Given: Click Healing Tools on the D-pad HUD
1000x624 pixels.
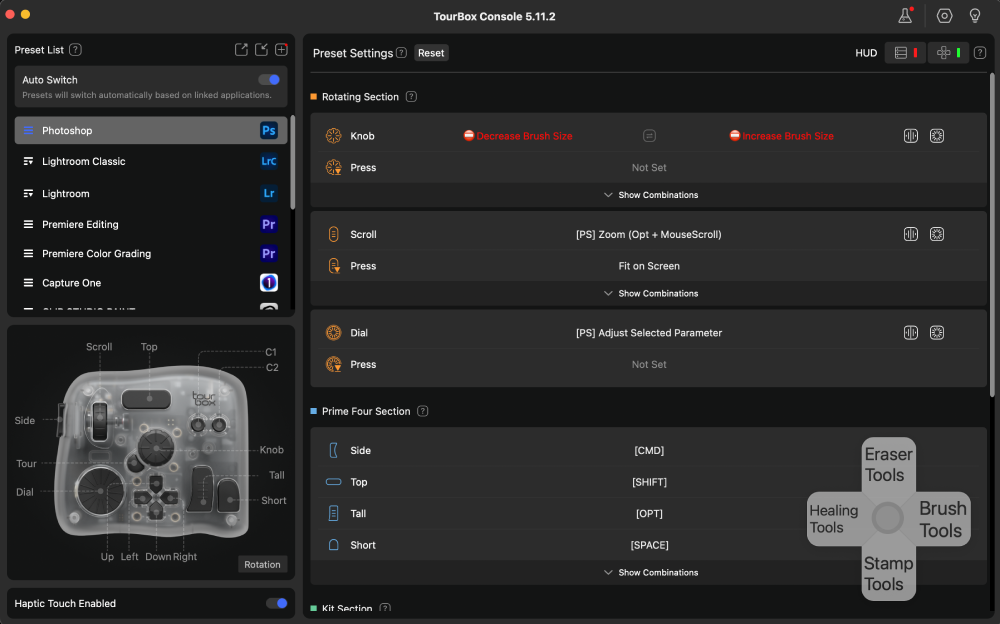Looking at the screenshot, I should click(834, 519).
